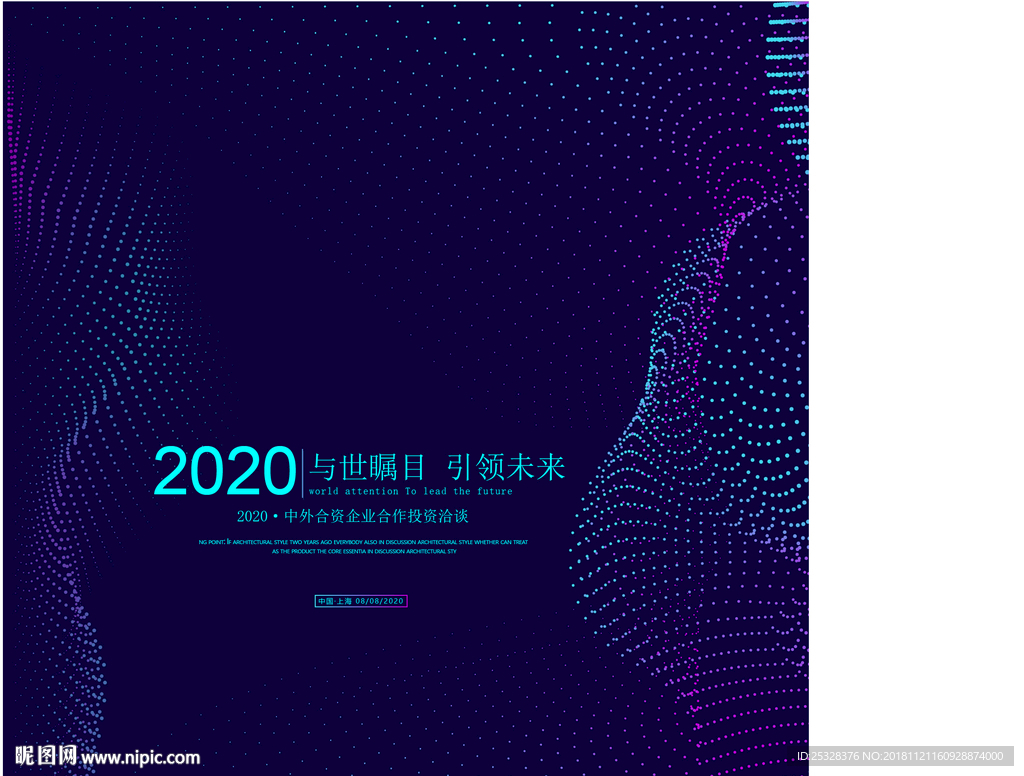Click the small text line "AS THE PRODUCT THE CORE ESSENTIA"
This screenshot has height=776, width=1024.
[x=364, y=551]
